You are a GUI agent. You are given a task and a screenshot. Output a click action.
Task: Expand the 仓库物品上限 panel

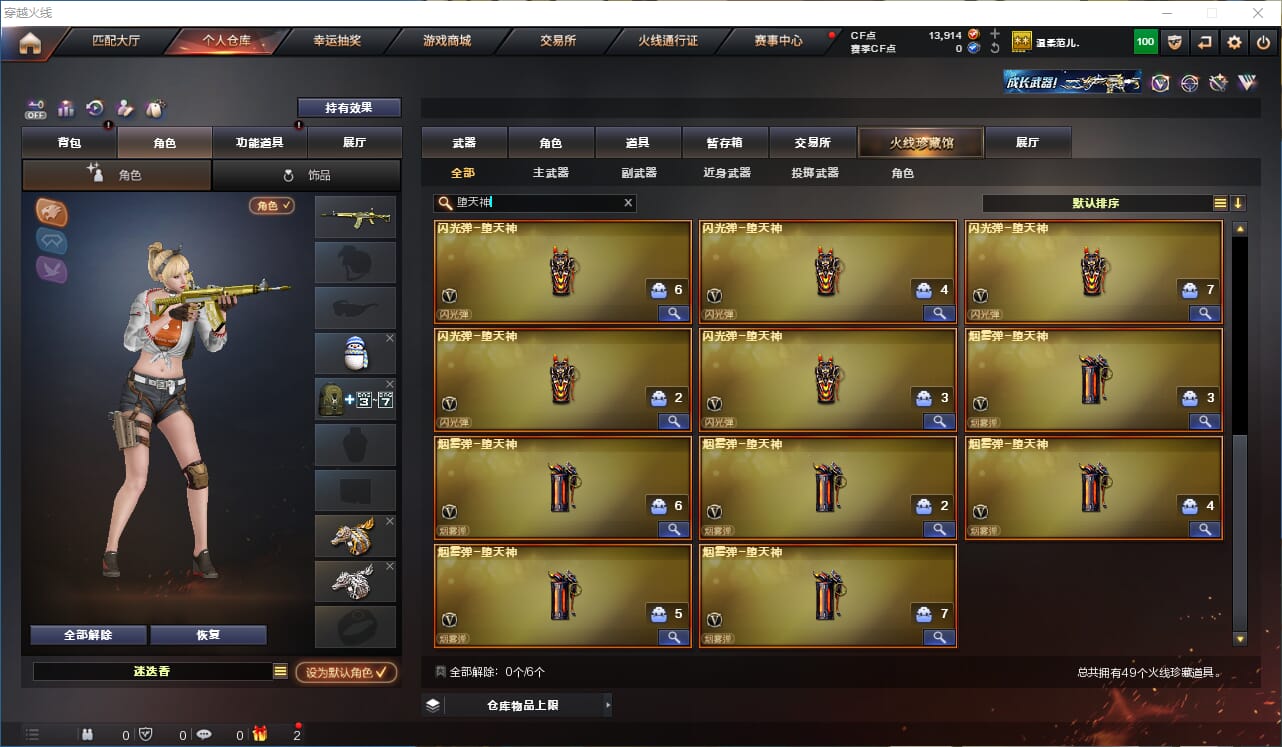(517, 705)
